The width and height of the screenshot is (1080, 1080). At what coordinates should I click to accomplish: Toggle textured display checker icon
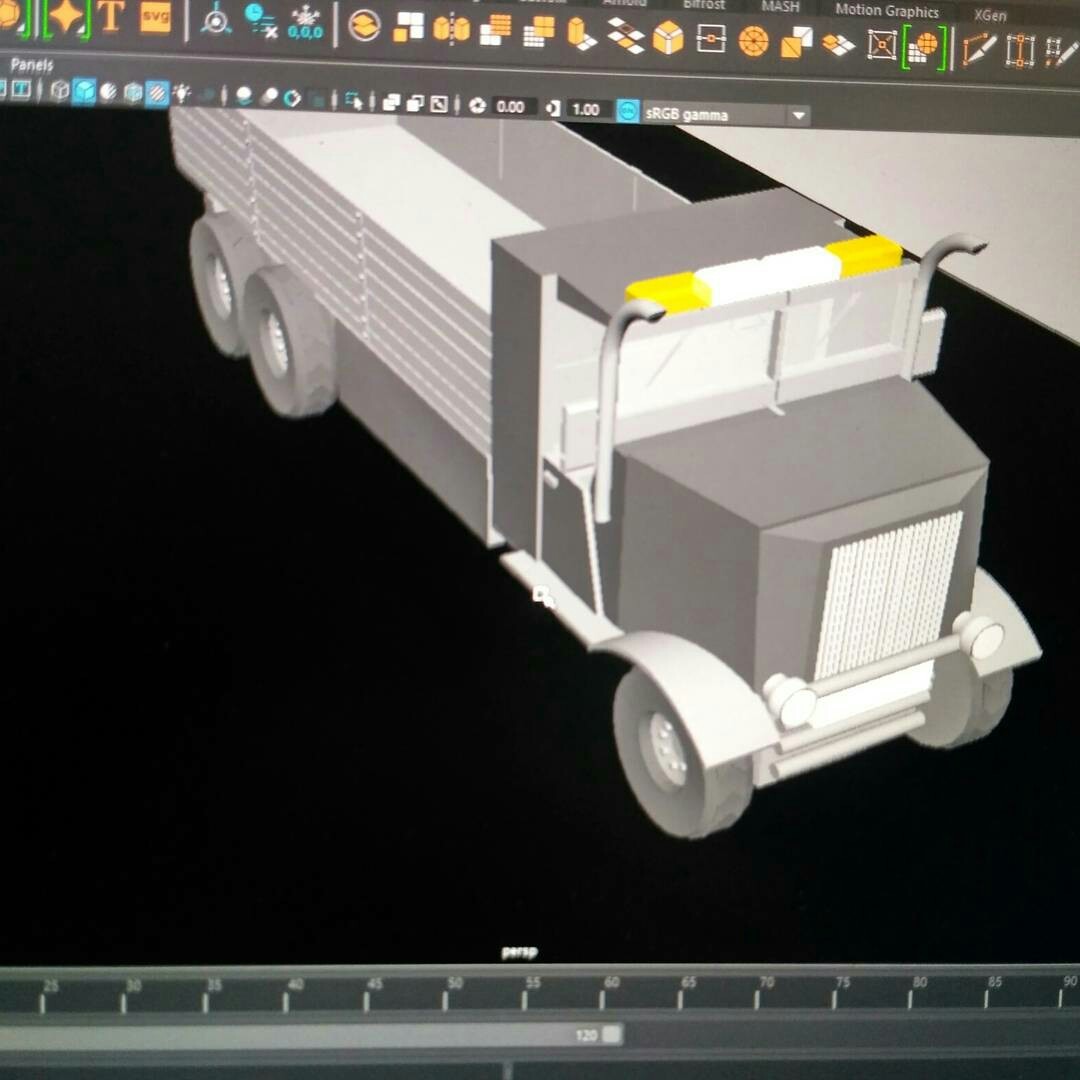(157, 94)
